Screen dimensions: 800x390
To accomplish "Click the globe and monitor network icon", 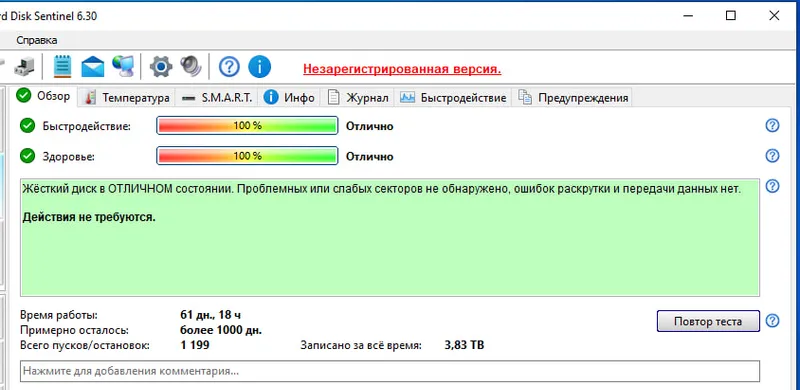I will 123,66.
